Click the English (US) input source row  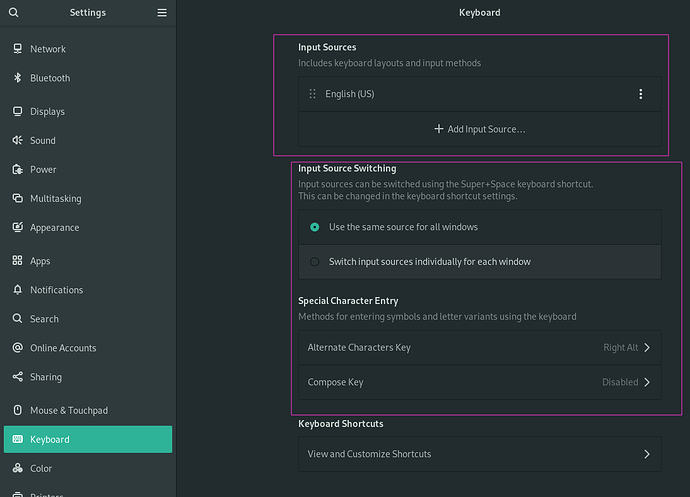450,94
